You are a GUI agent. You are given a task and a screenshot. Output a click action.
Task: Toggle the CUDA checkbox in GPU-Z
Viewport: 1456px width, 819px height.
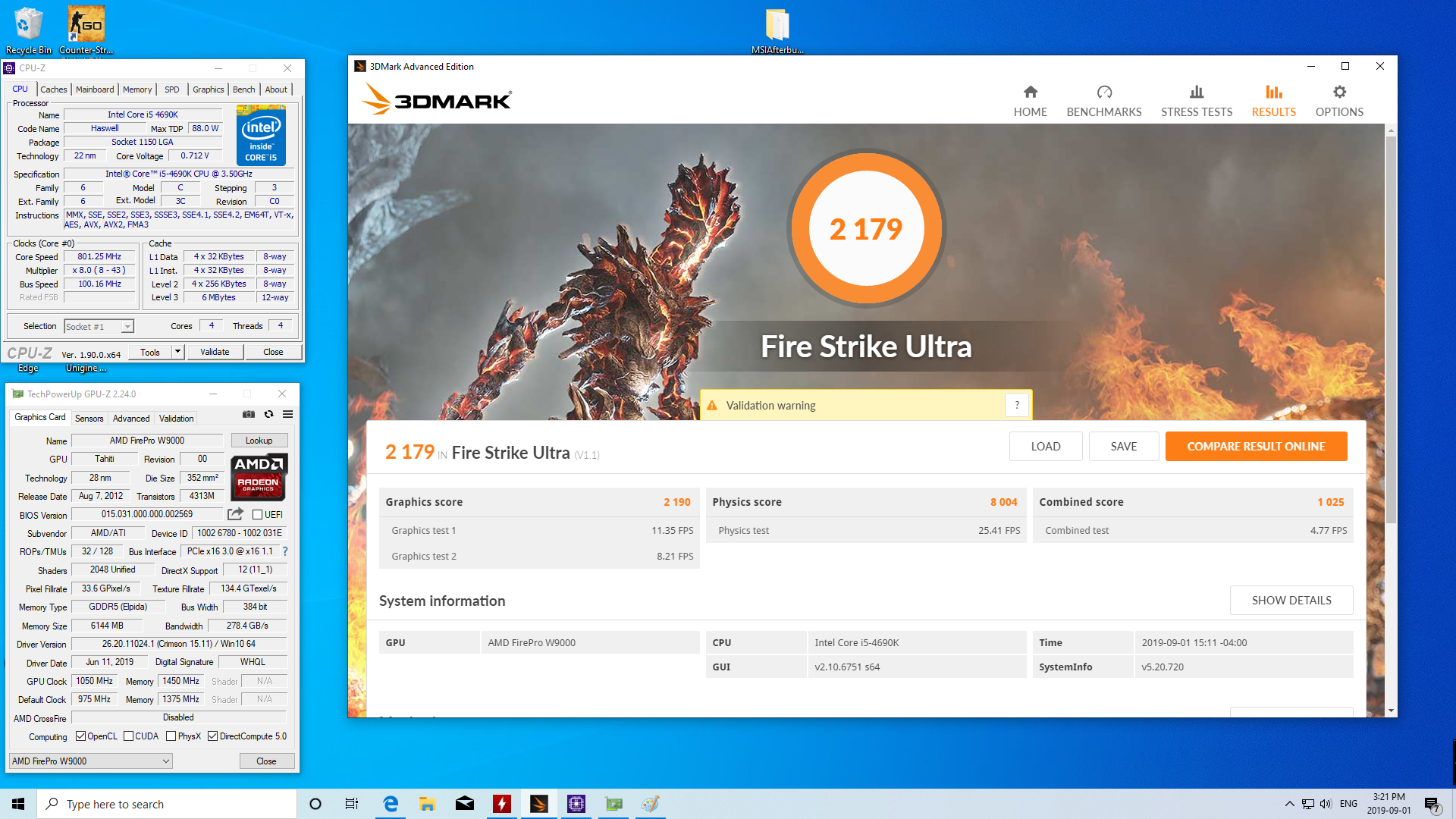128,736
